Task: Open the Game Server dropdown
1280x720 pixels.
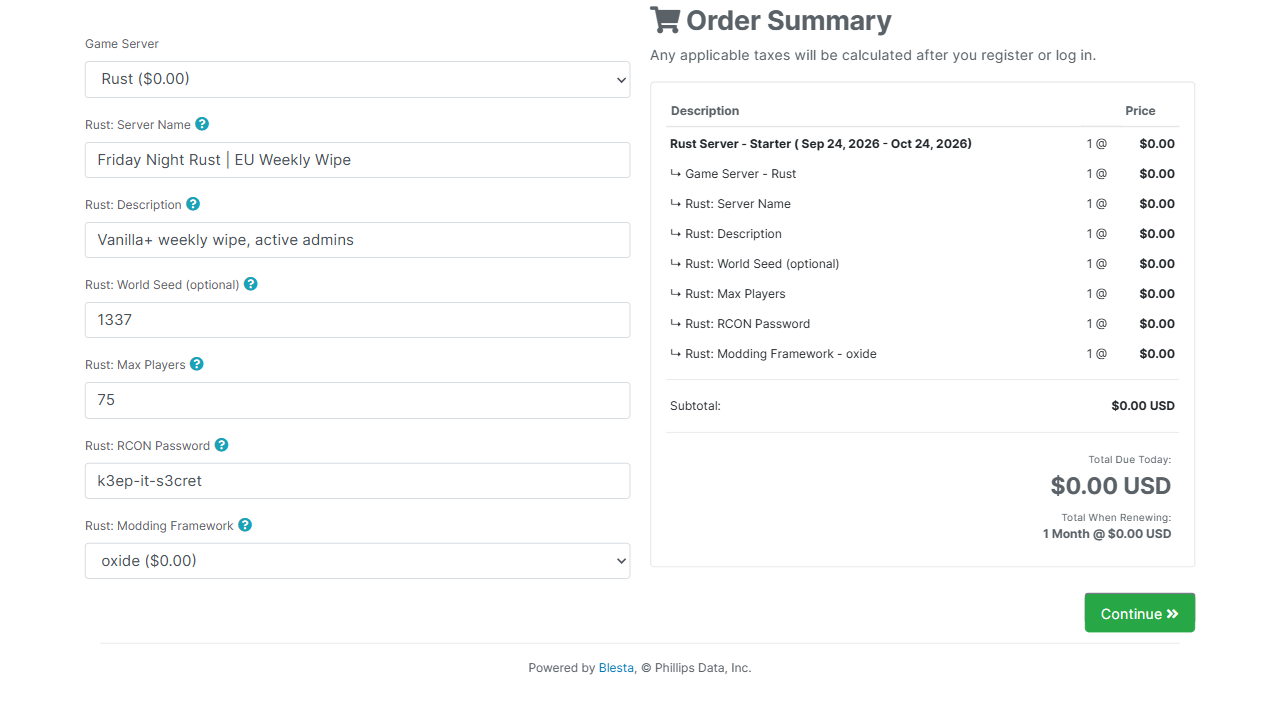Action: click(x=357, y=79)
